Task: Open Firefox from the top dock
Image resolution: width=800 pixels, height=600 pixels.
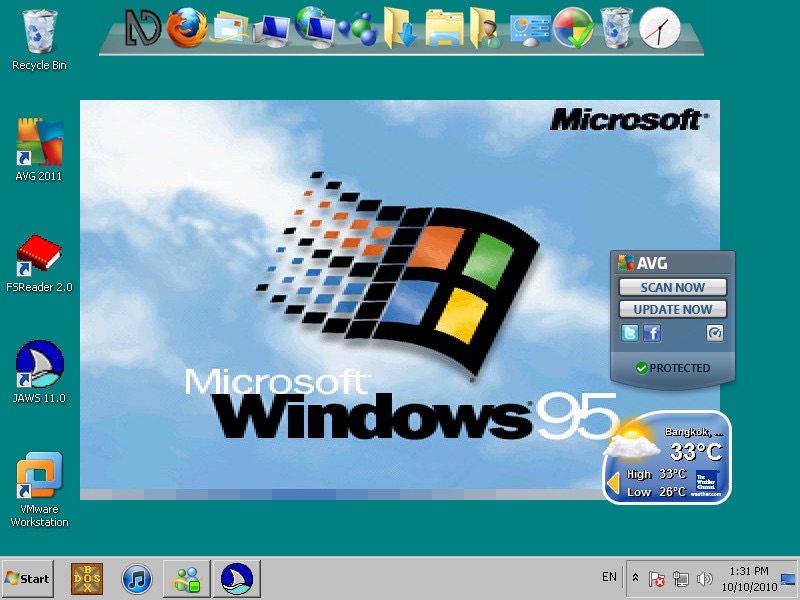Action: (186, 28)
